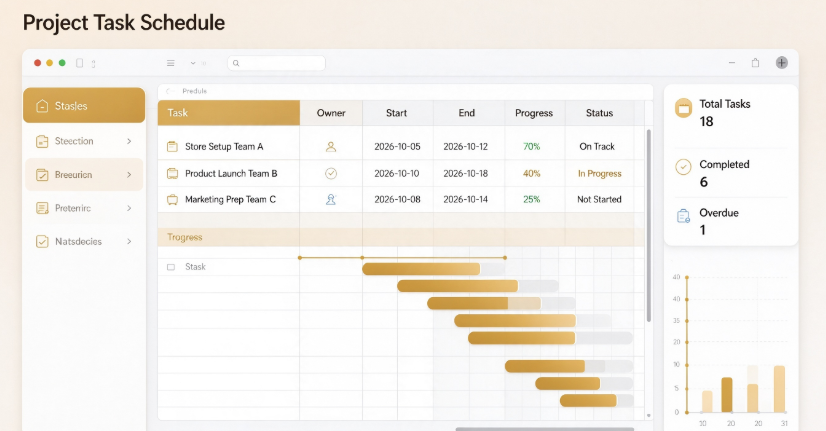Click the In Progress status
The width and height of the screenshot is (826, 431).
[599, 173]
